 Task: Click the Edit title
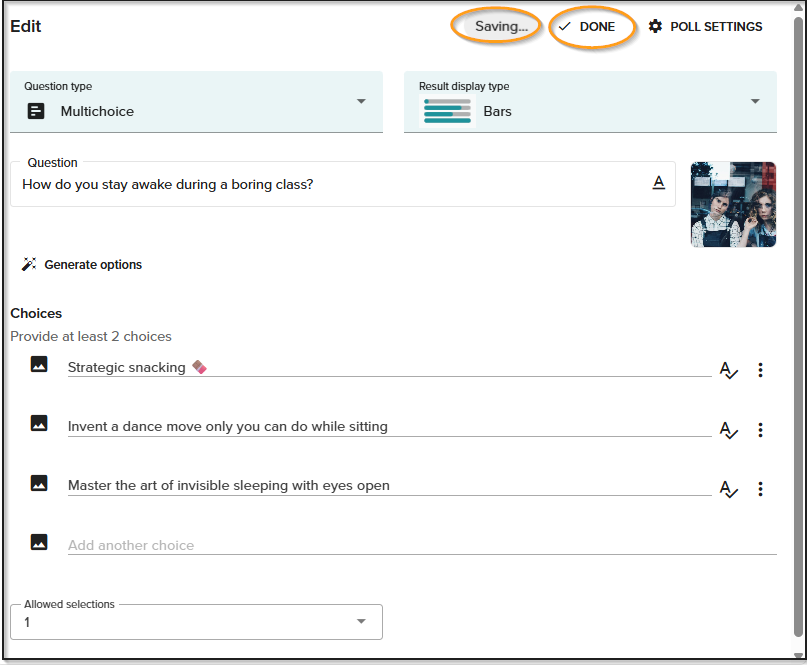click(26, 26)
